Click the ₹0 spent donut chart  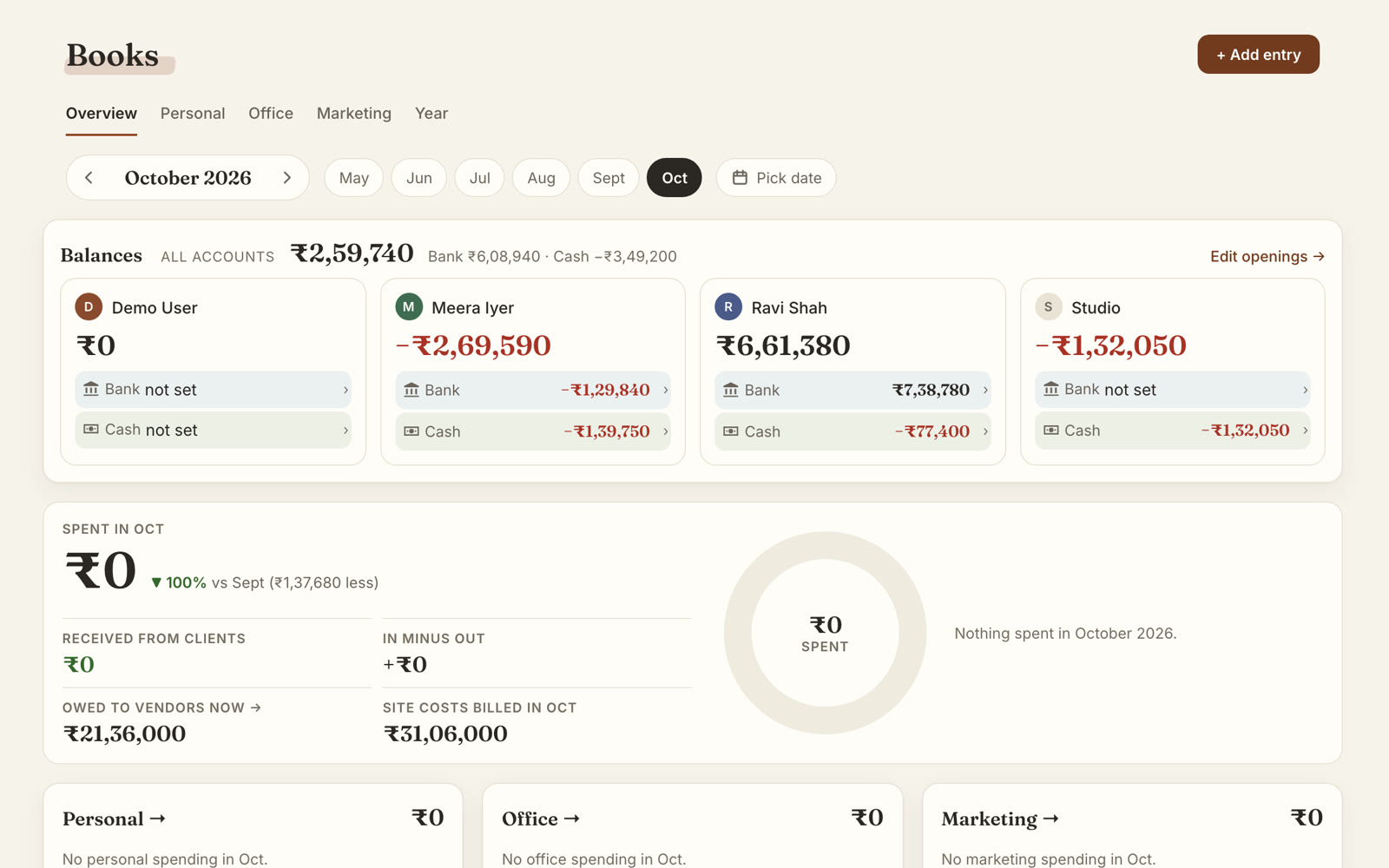[x=825, y=633]
